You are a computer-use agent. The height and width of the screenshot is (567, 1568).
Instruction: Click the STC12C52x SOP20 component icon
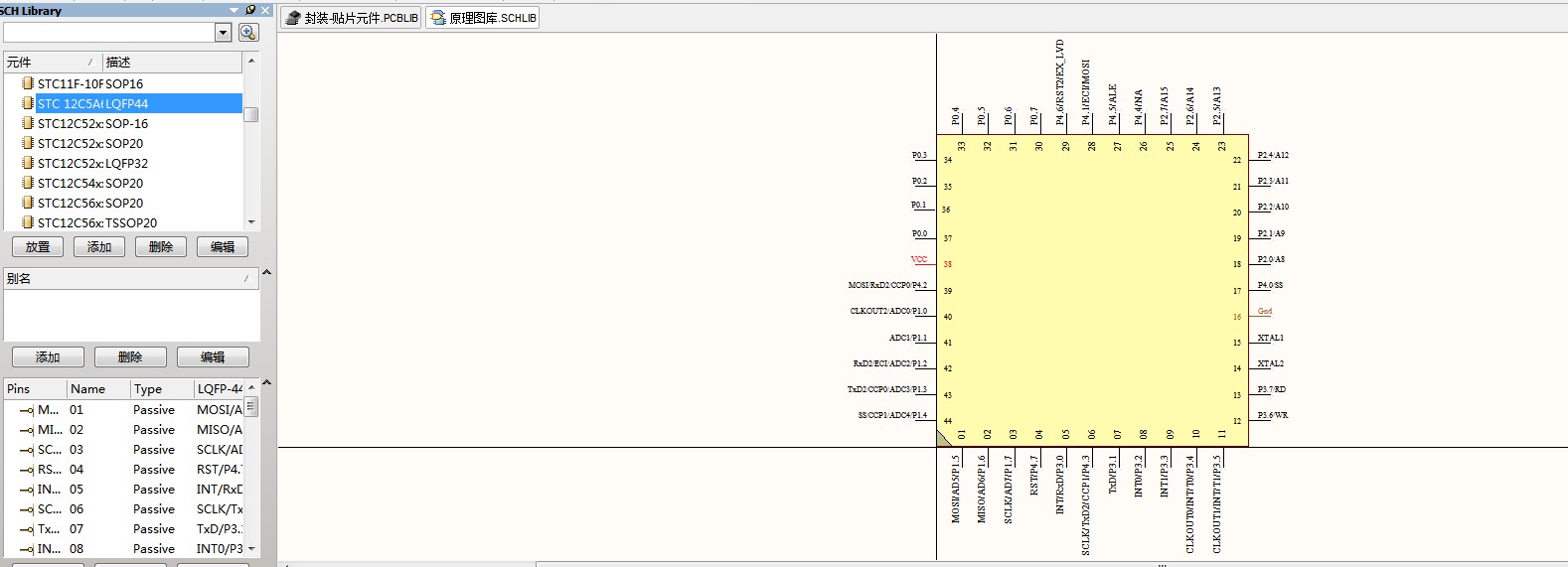(x=28, y=143)
